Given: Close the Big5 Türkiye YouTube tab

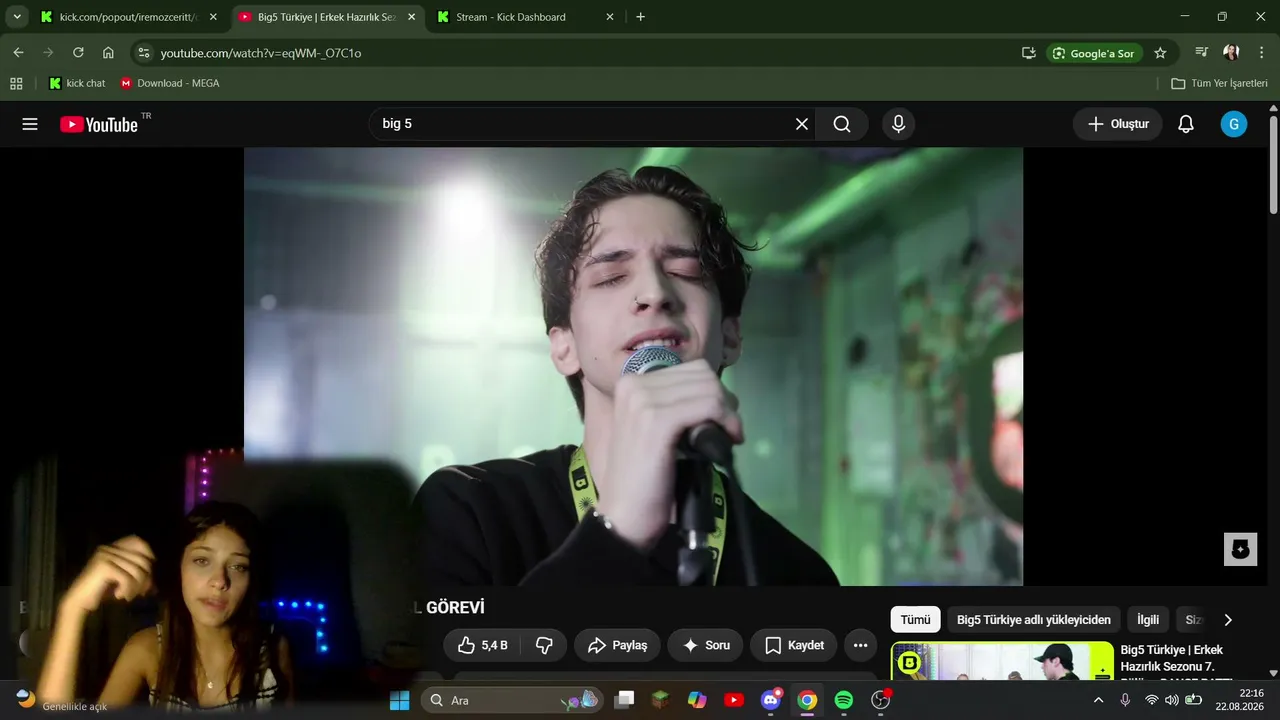Looking at the screenshot, I should click(x=412, y=17).
